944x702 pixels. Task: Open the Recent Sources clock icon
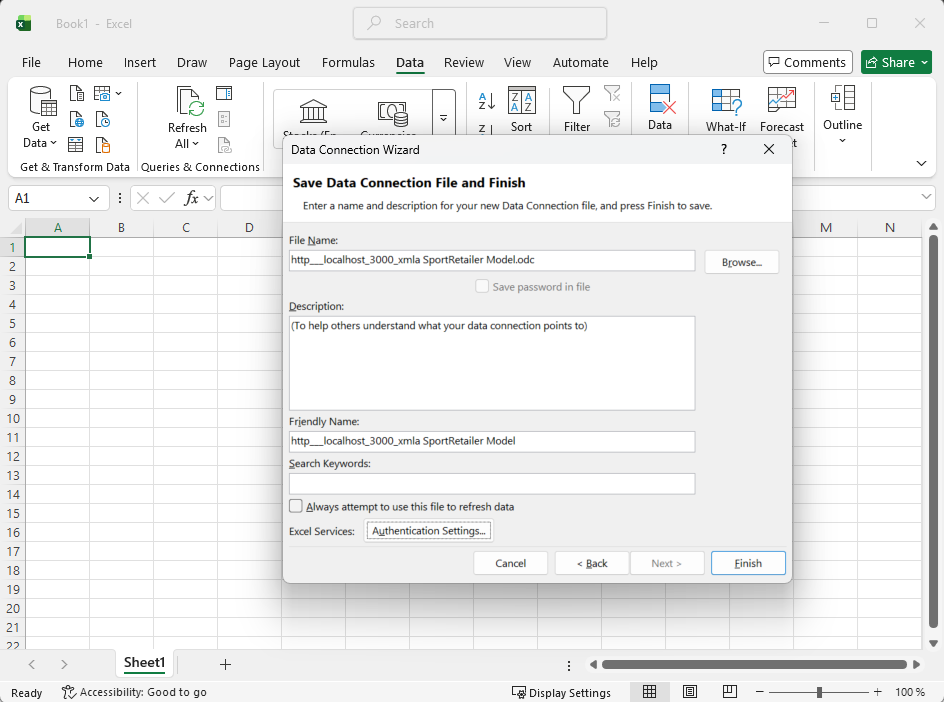click(103, 119)
